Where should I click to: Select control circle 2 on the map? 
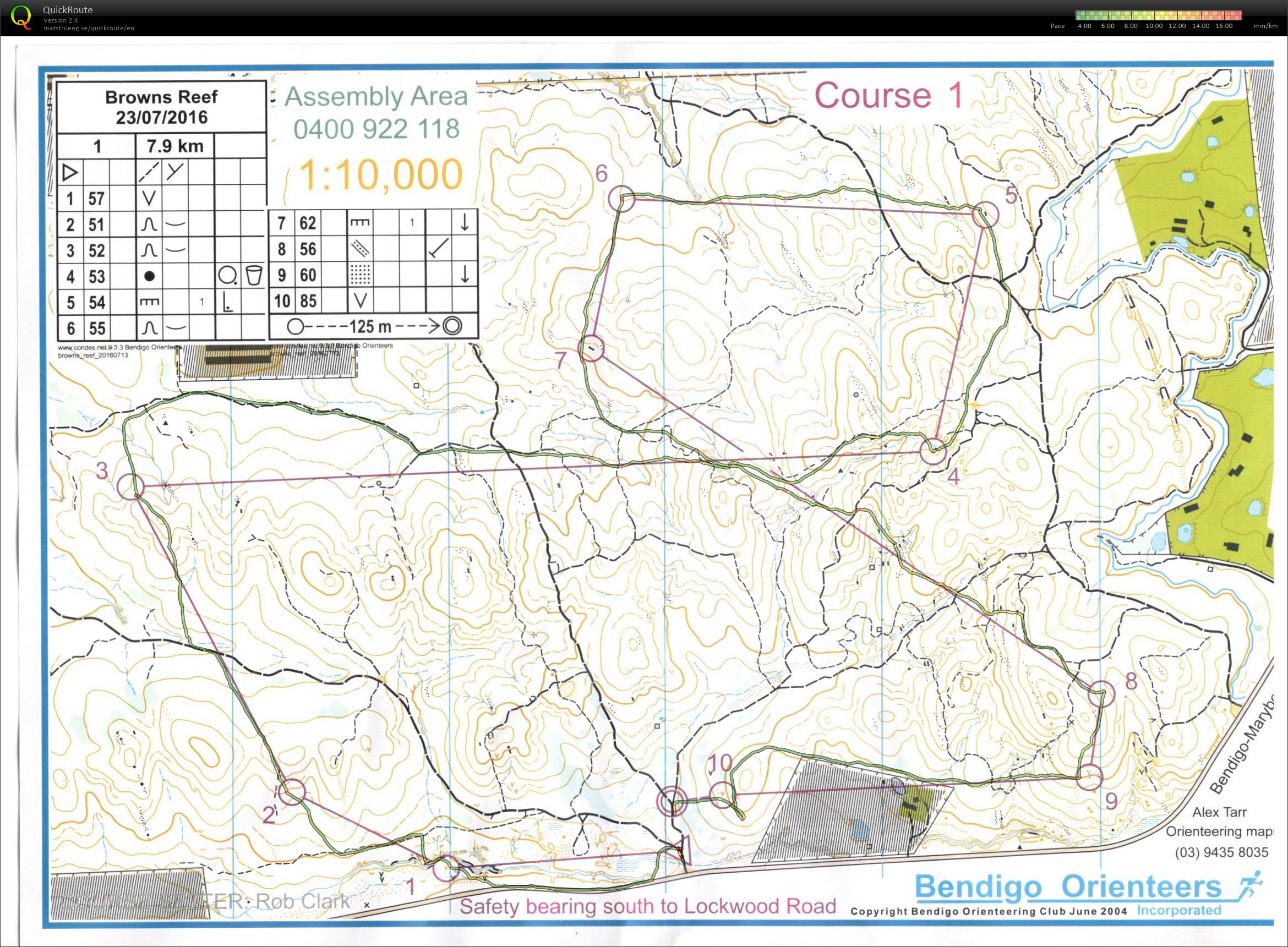292,792
